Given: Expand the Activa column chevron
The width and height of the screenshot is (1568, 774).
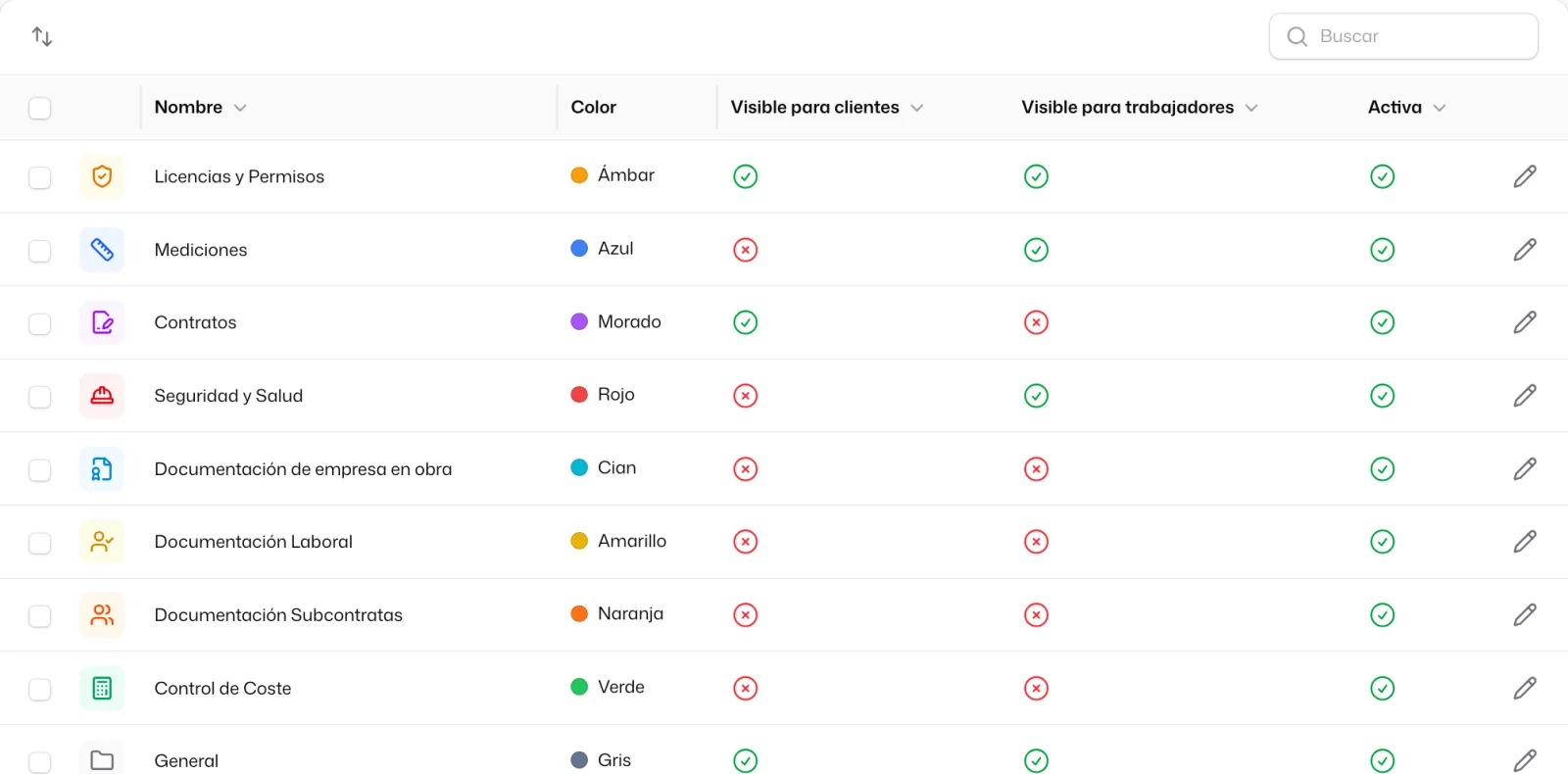Looking at the screenshot, I should click(1440, 108).
